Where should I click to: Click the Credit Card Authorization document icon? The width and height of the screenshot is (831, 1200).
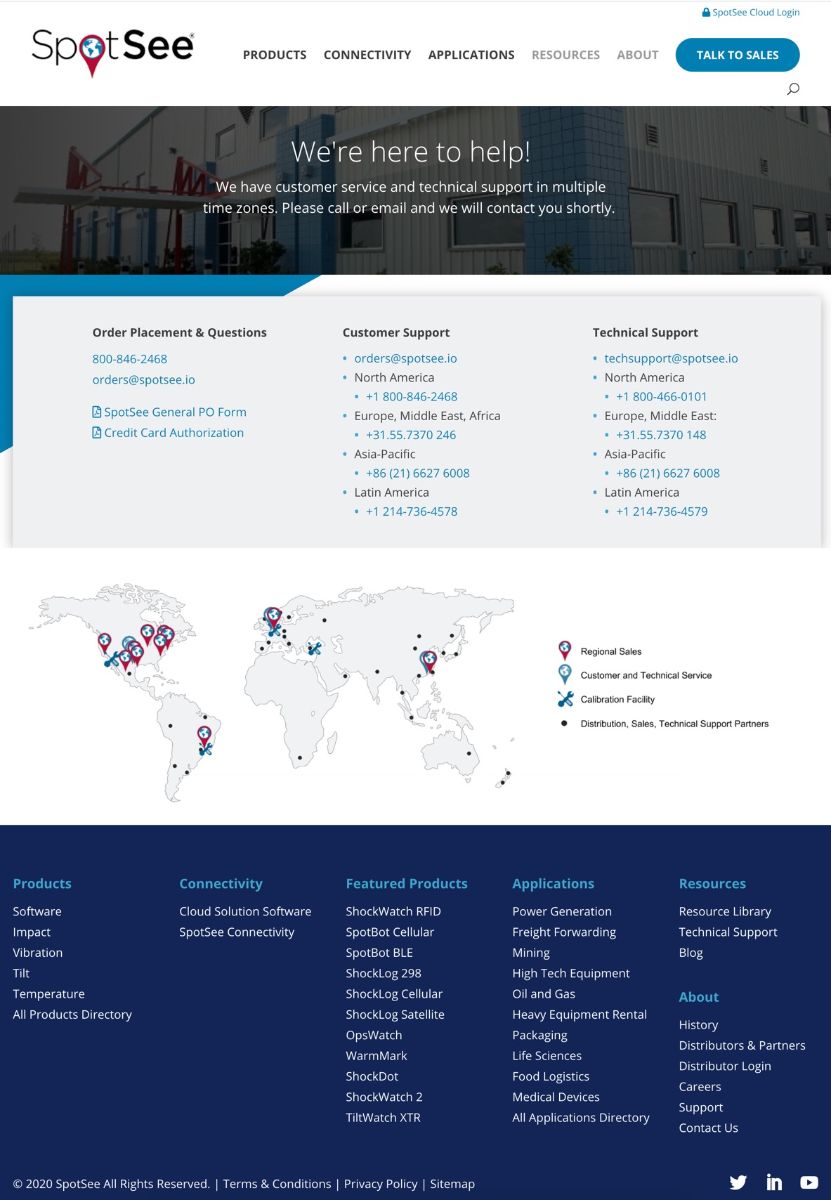pos(95,432)
